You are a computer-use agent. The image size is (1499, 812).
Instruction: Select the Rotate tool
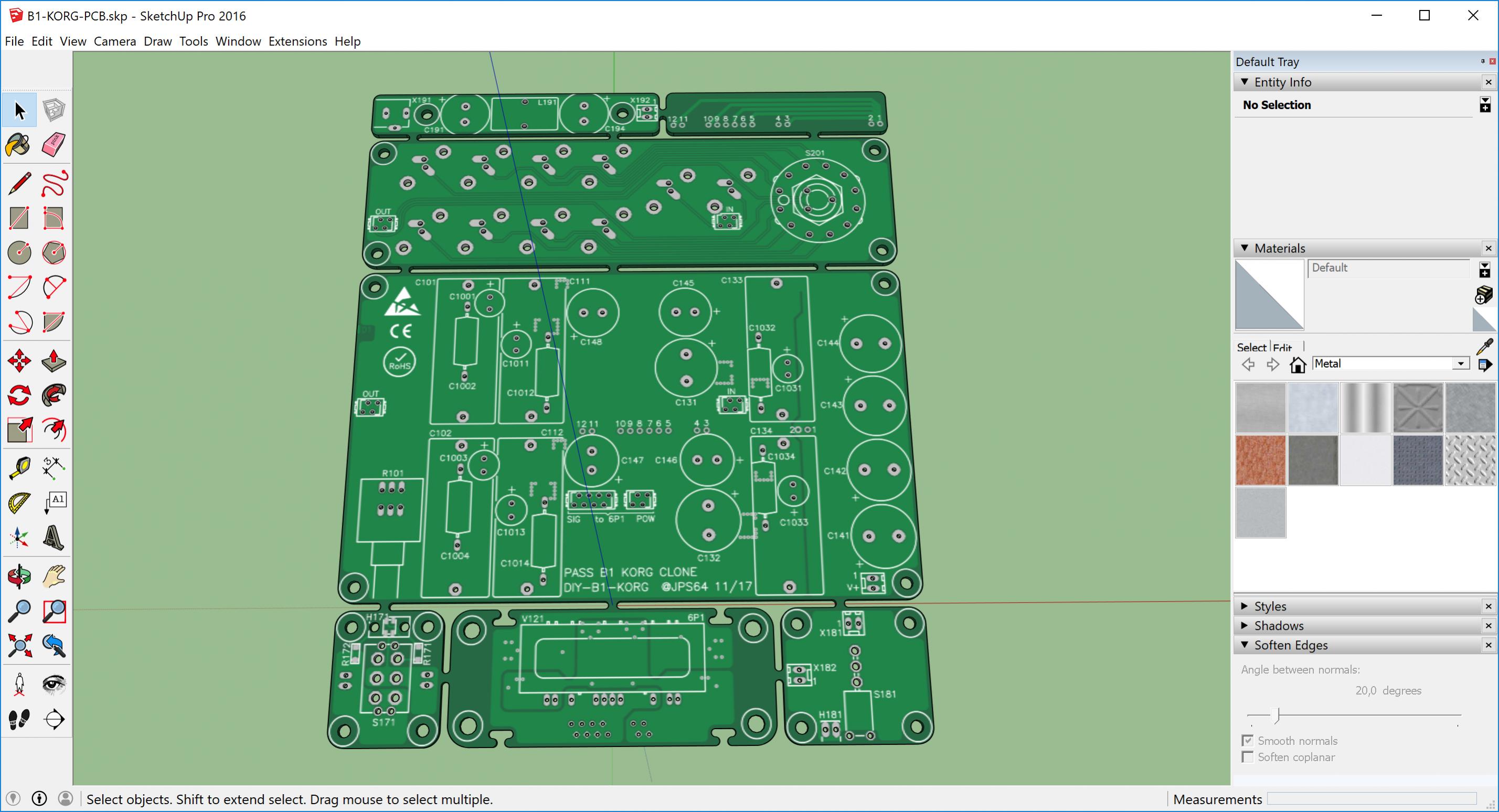[x=19, y=396]
